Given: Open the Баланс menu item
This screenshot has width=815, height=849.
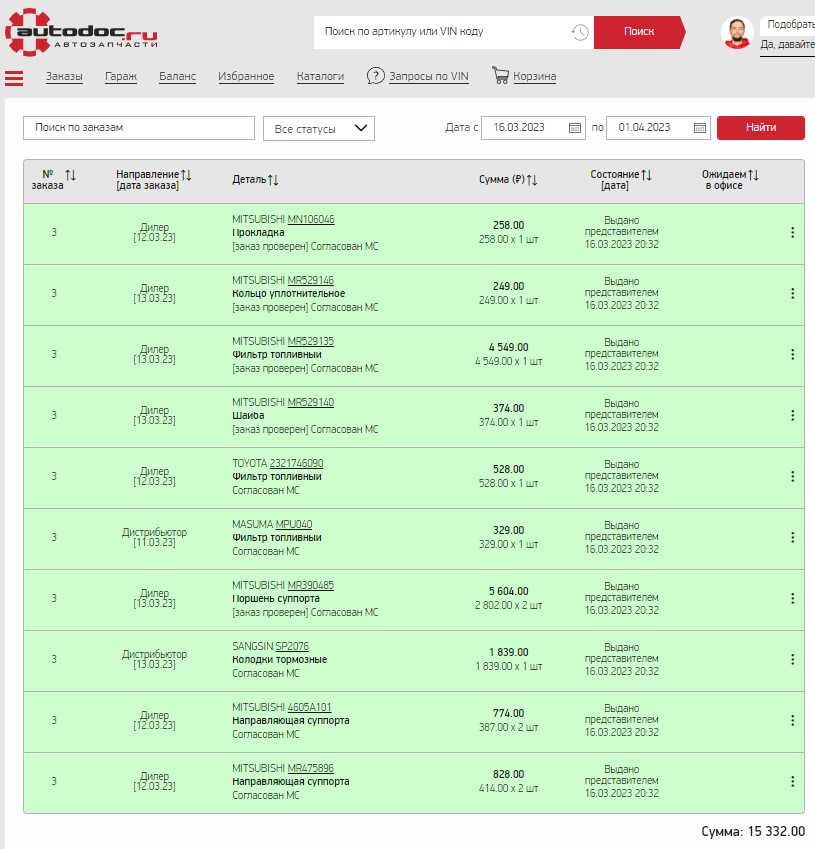Looking at the screenshot, I should (177, 76).
